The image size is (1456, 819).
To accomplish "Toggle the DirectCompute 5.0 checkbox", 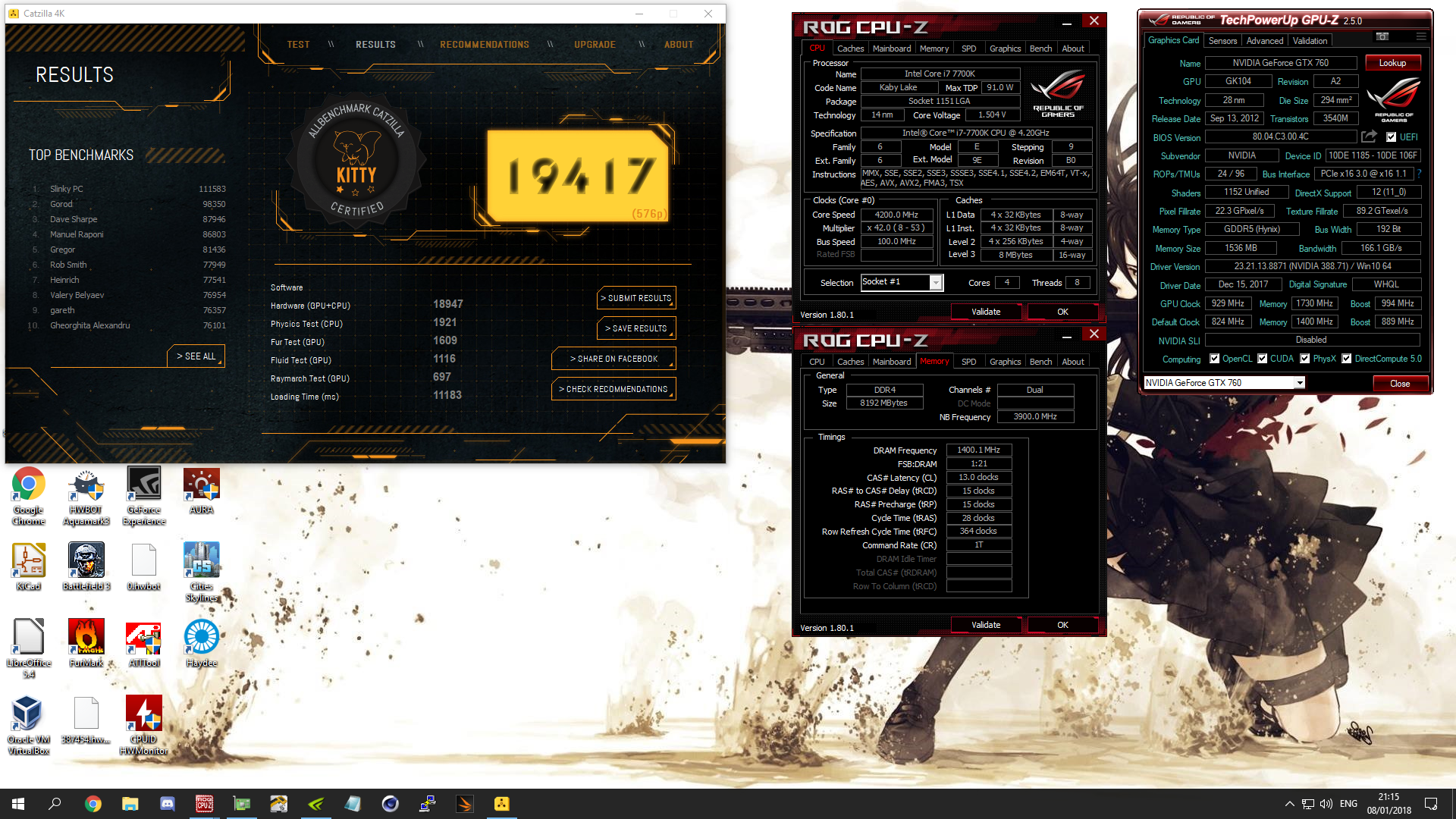I will (x=1347, y=359).
